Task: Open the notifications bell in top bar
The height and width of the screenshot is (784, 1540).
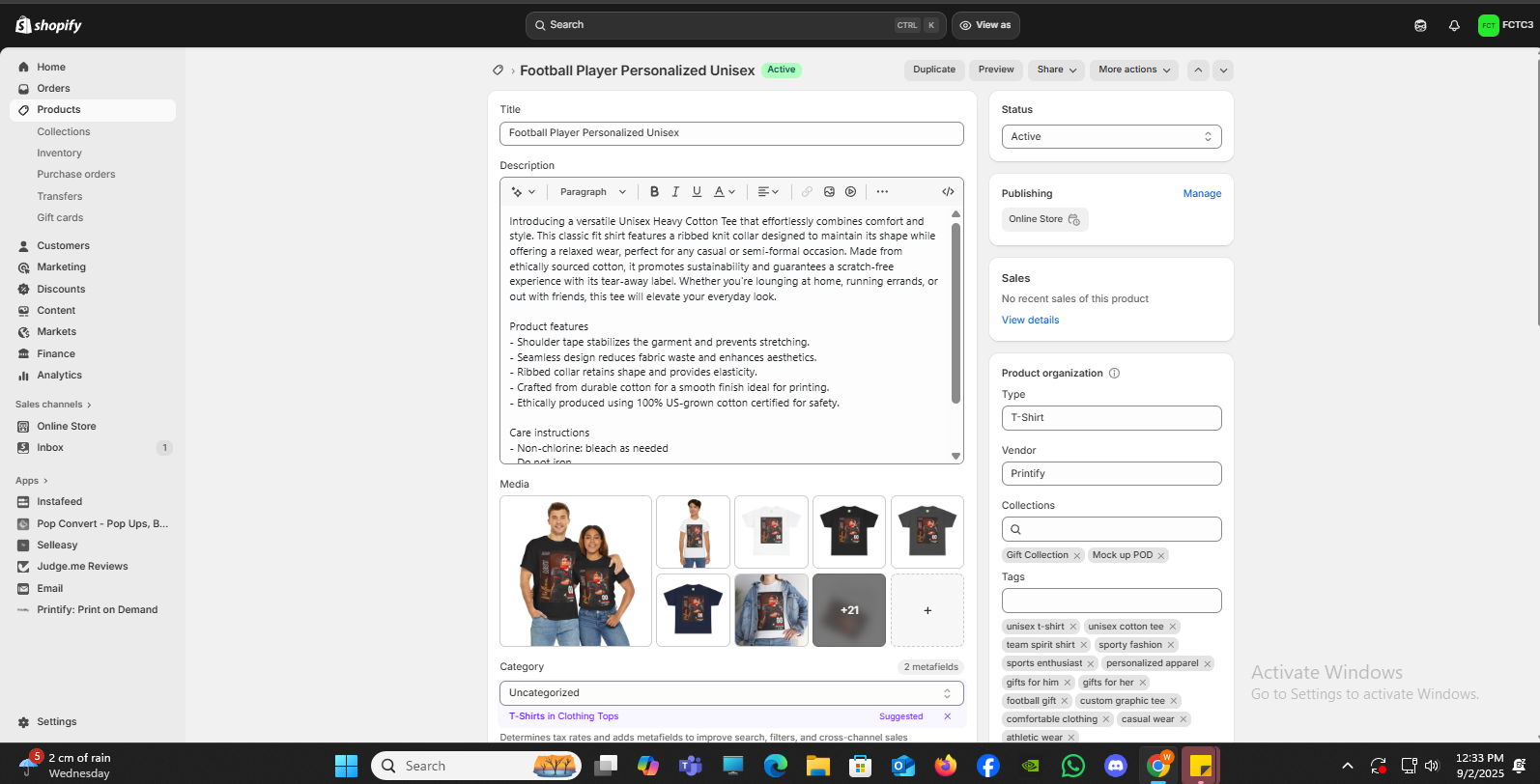Action: [x=1454, y=26]
